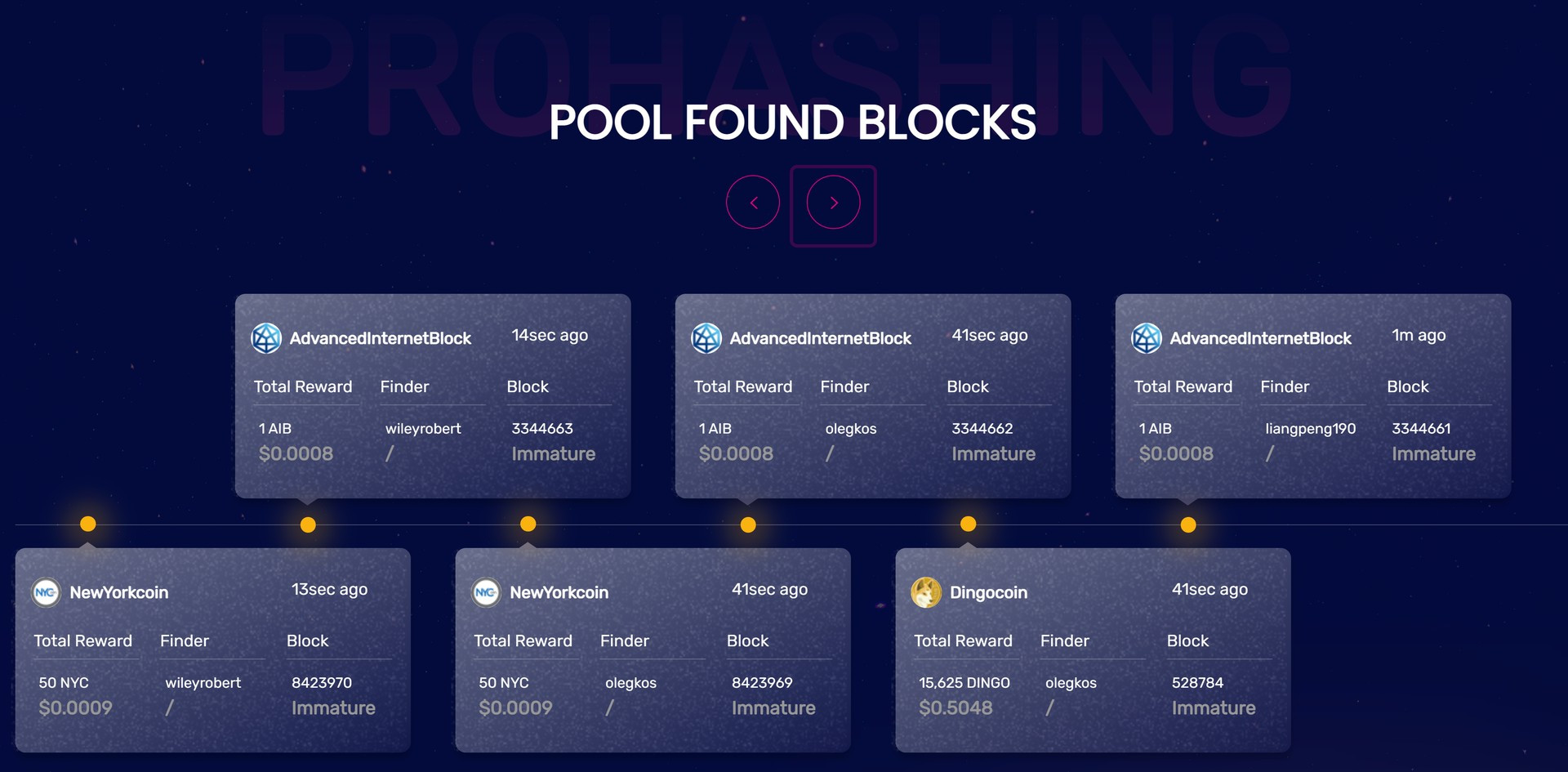Click AdvancedInternetBlock coin icon in 1m ago card
Image resolution: width=1568 pixels, height=772 pixels.
click(1147, 338)
